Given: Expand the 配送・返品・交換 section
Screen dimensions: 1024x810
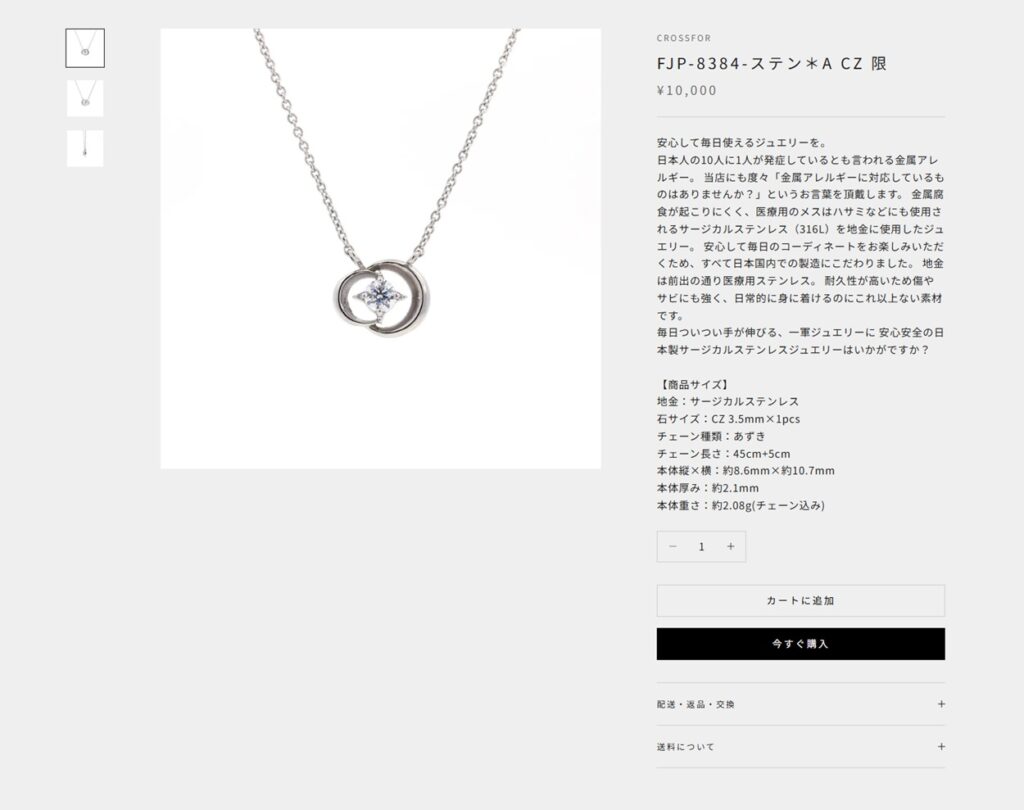Looking at the screenshot, I should (x=801, y=704).
